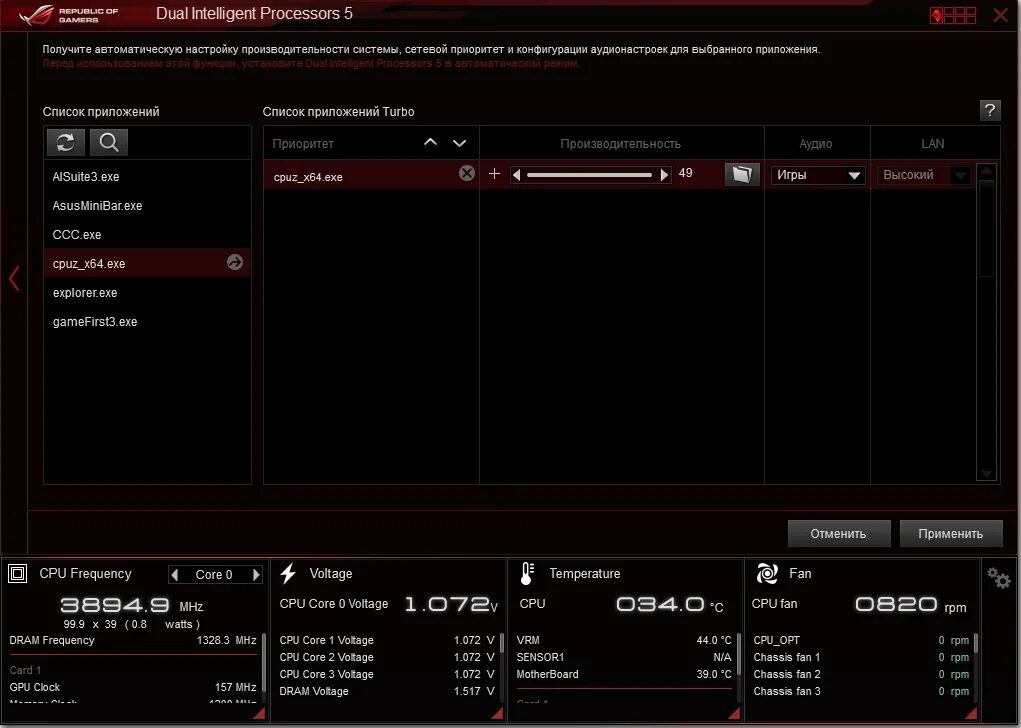Click the SENSOR1 temperature row
Viewport: 1021px width, 728px height.
click(624, 657)
